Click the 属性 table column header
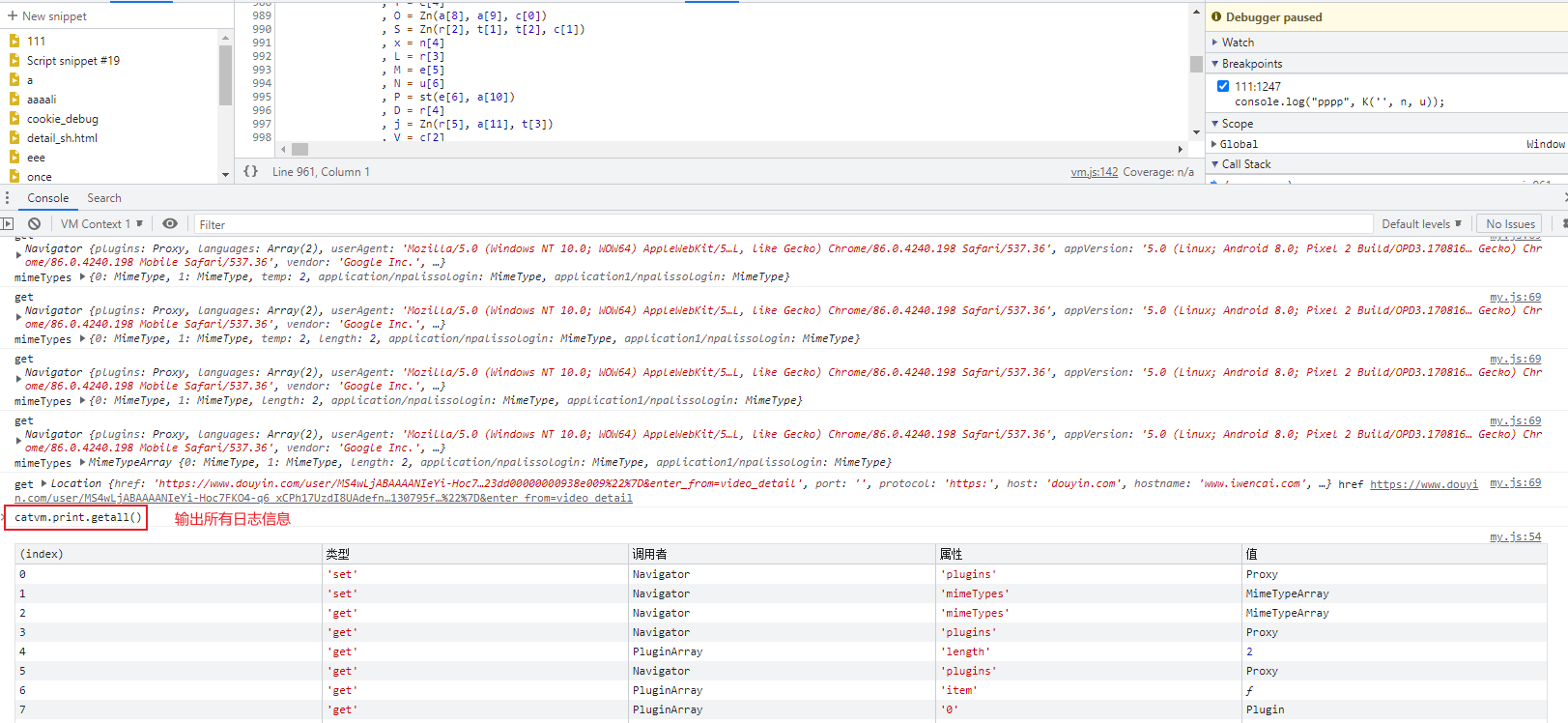This screenshot has height=723, width=1568. (1088, 554)
